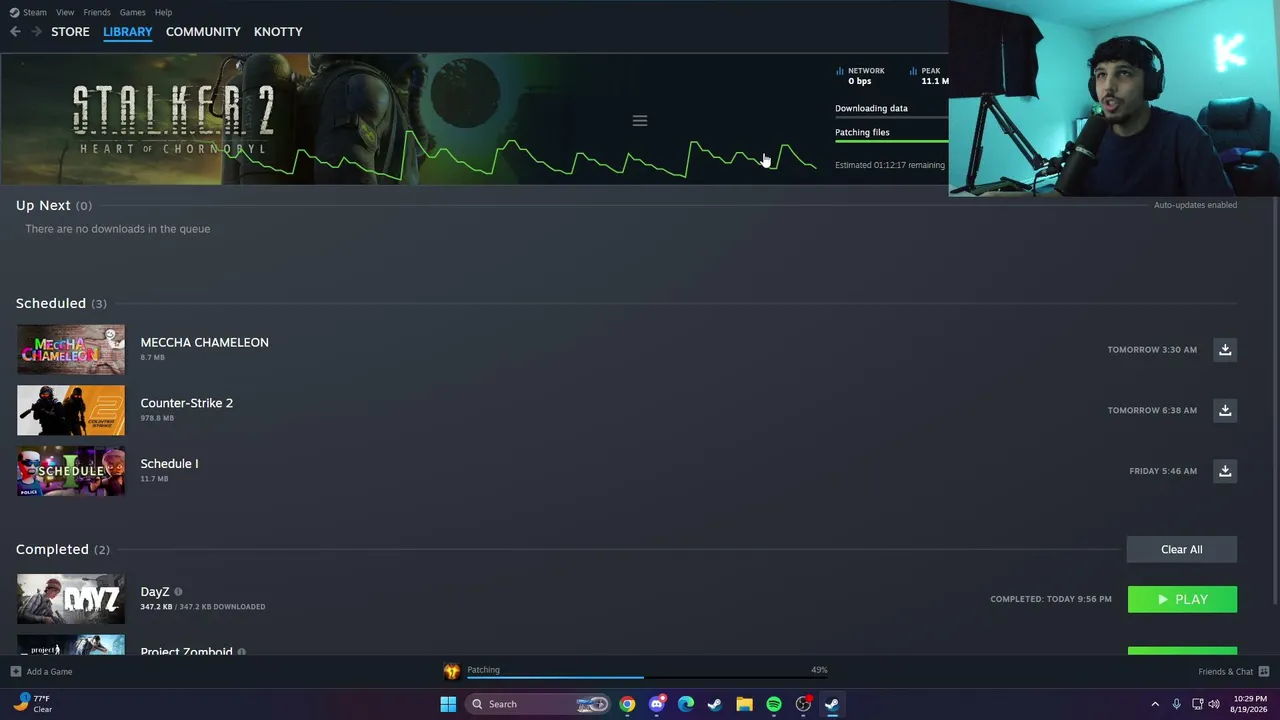Open the first Steam taskbar icon
The height and width of the screenshot is (720, 1280).
[715, 704]
